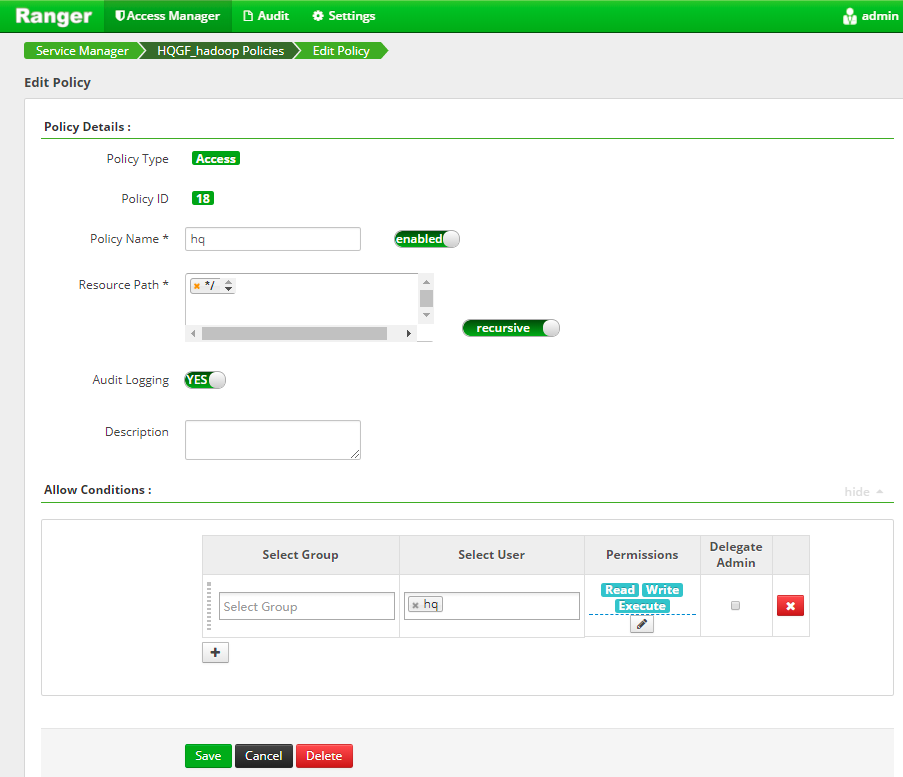Click the down arrow beside */ path
The height and width of the screenshot is (777, 903).
pyautogui.click(x=229, y=289)
